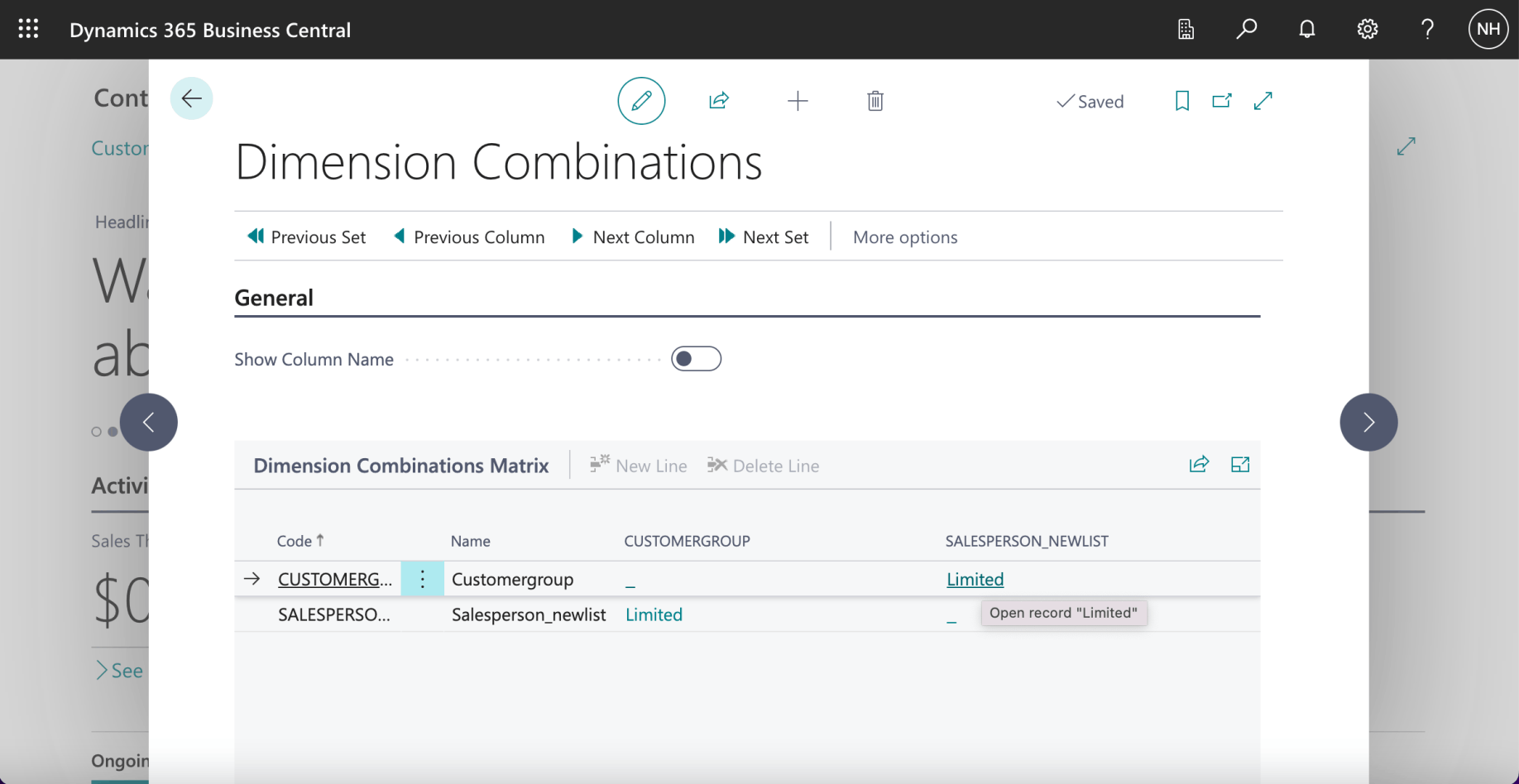Click Previous Set action
The width and height of the screenshot is (1519, 784).
[x=307, y=237]
